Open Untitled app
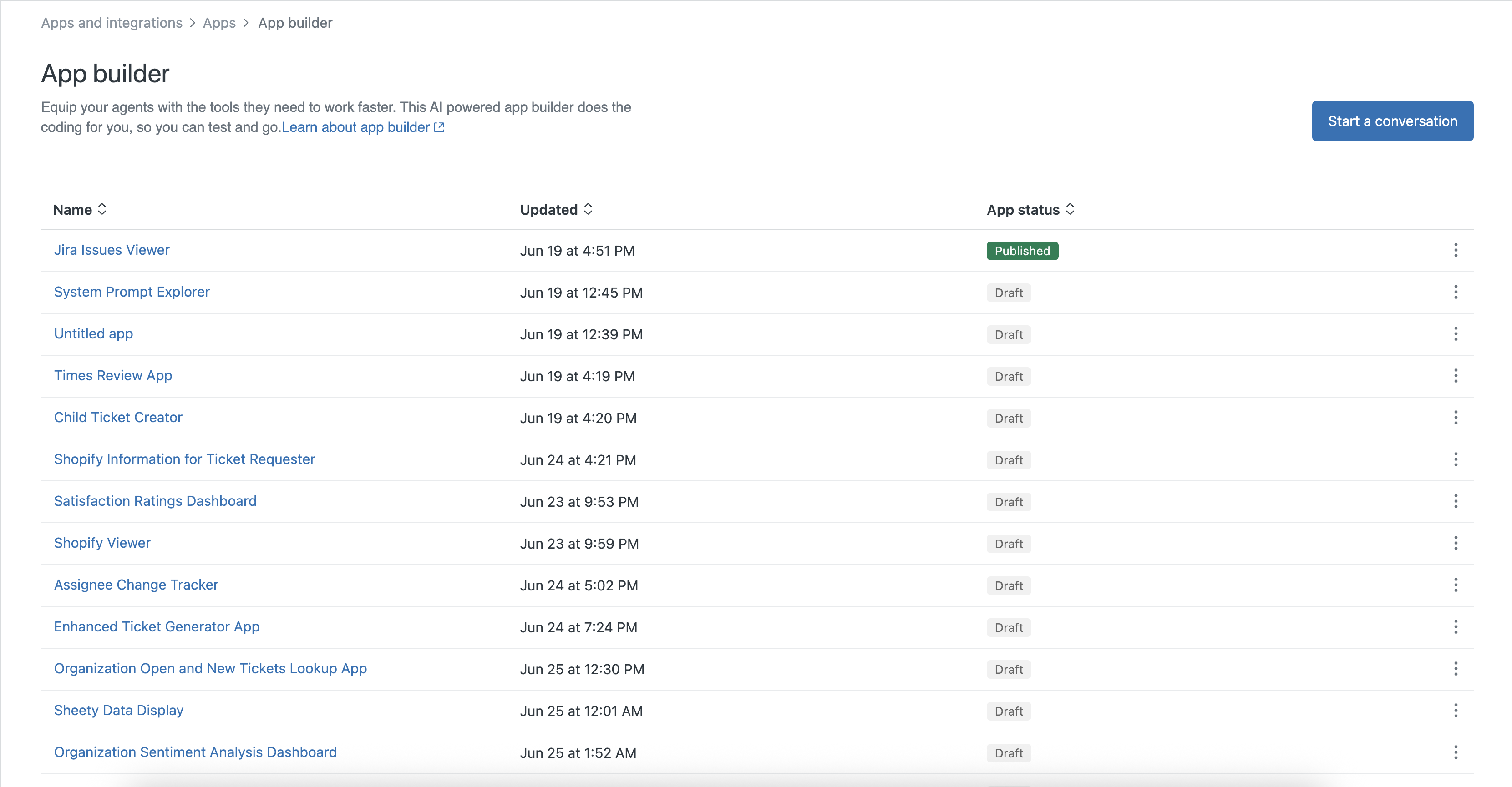Screen dimensions: 1512x787 coord(93,334)
